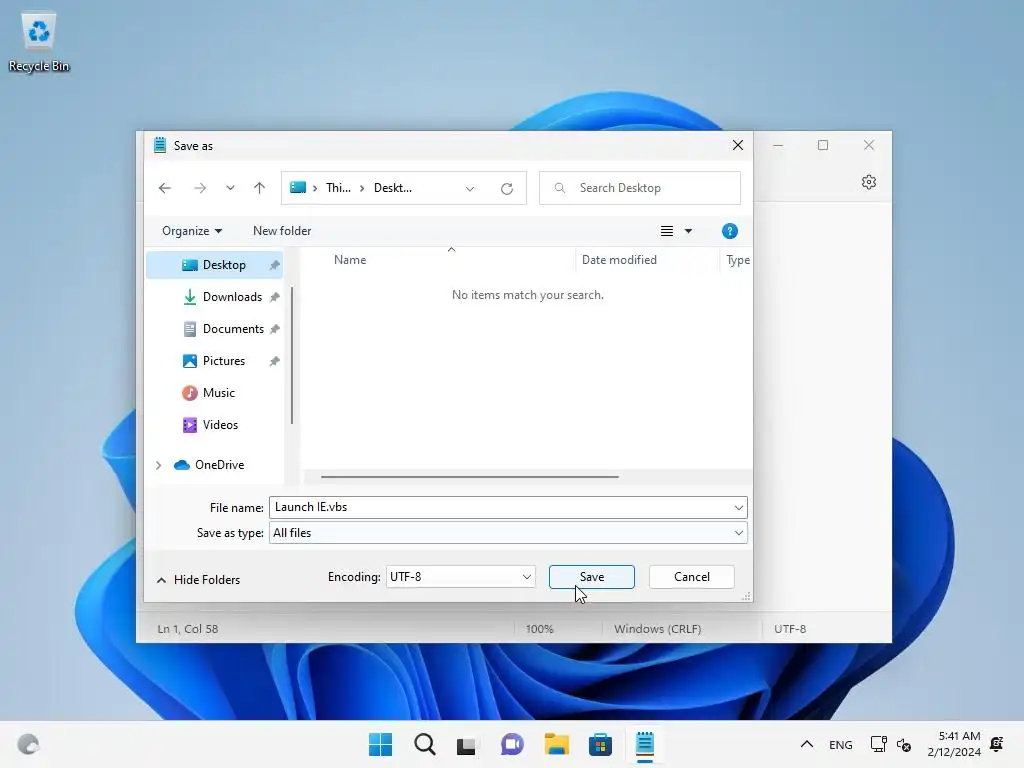This screenshot has width=1024, height=768.
Task: Click the File name text field
Action: coord(500,507)
